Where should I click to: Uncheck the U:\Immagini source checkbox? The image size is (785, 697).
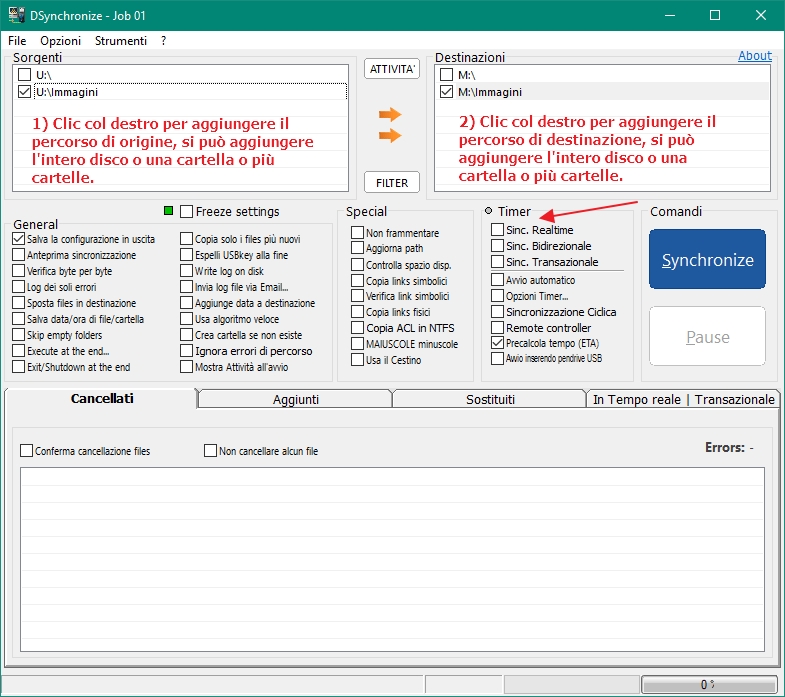coord(24,92)
